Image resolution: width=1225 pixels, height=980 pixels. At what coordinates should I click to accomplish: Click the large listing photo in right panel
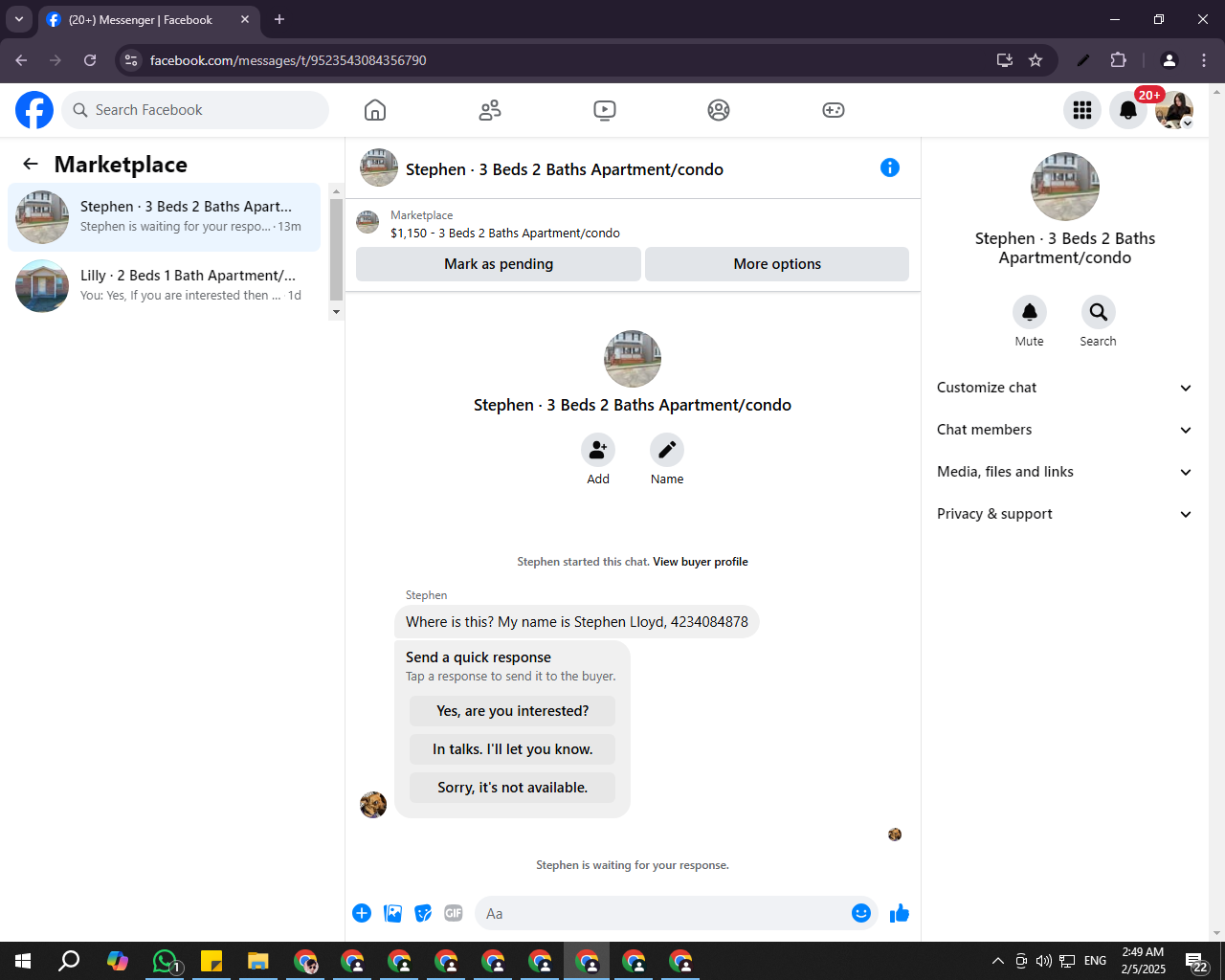(x=1065, y=187)
